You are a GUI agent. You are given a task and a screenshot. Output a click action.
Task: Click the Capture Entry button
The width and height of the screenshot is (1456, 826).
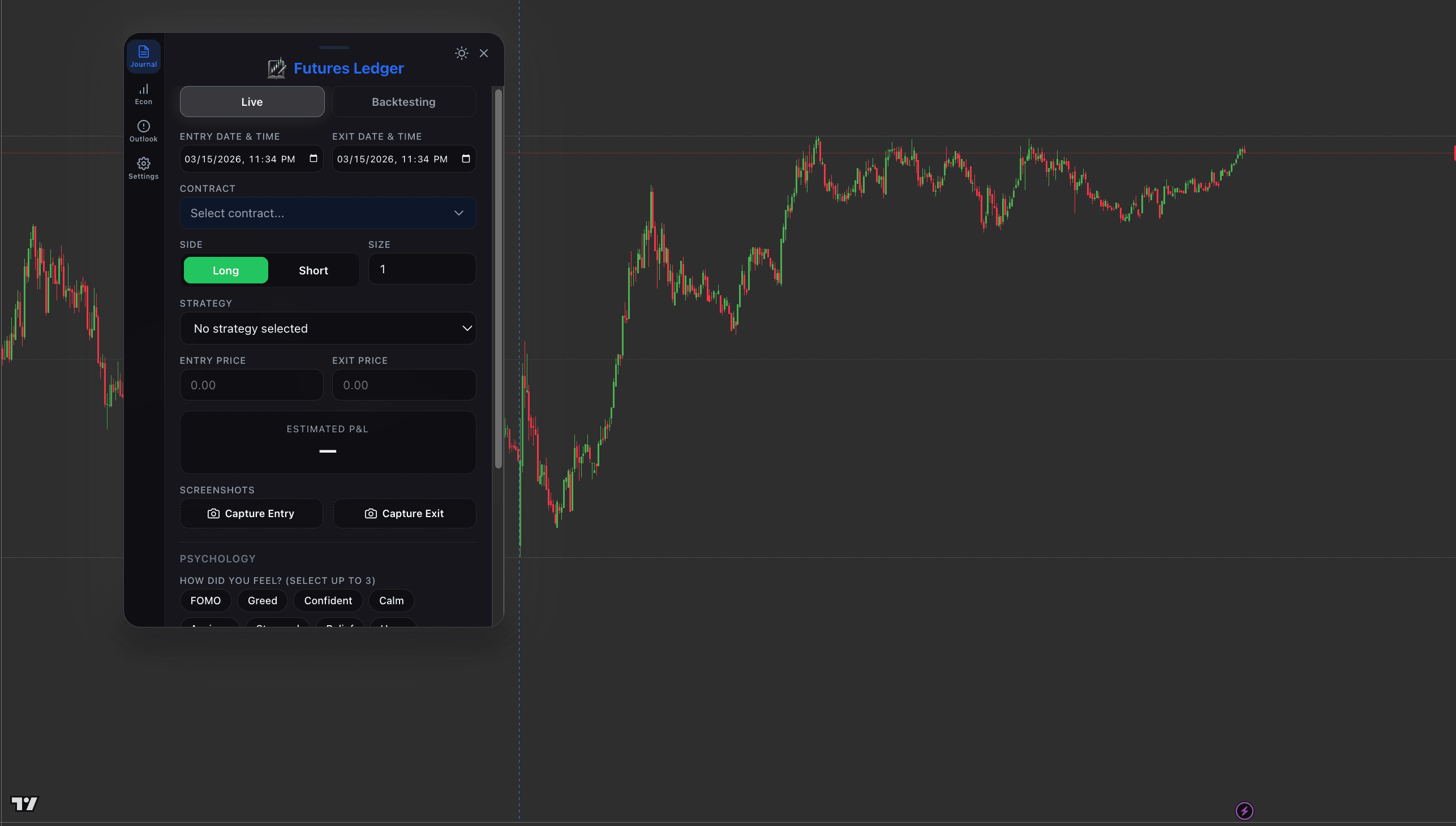tap(251, 513)
